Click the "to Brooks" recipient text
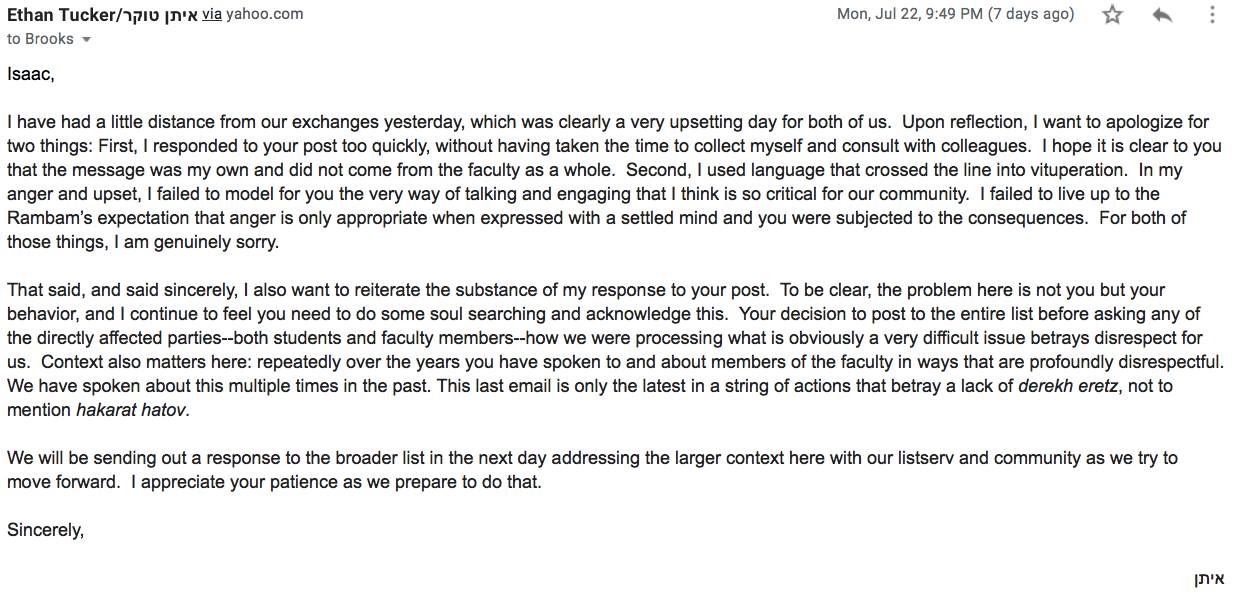The height and width of the screenshot is (597, 1238). [x=40, y=39]
